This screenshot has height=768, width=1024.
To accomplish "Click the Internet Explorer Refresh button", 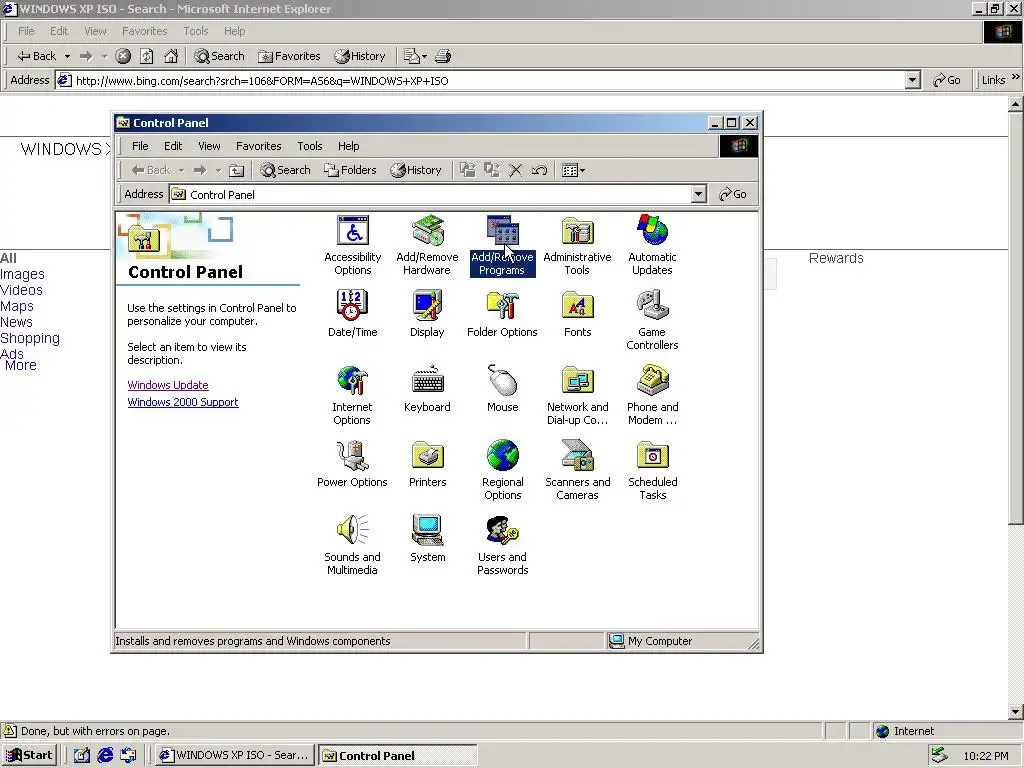I will [147, 56].
